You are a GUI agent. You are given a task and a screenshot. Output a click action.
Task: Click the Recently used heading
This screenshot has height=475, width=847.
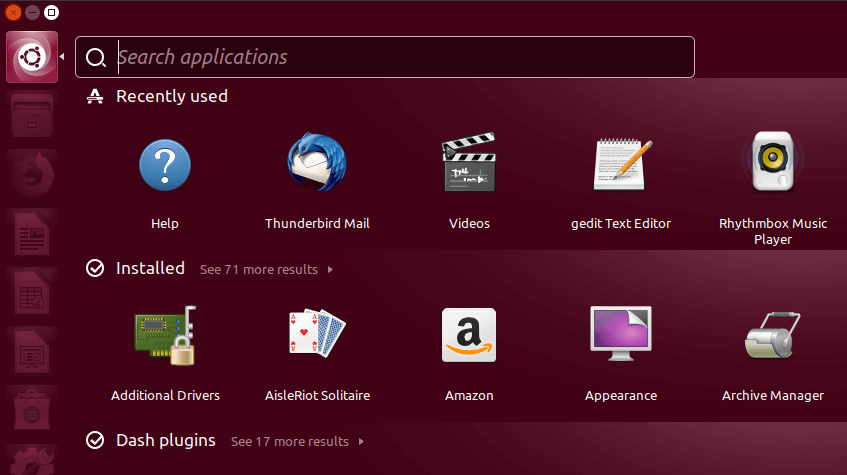pos(172,96)
